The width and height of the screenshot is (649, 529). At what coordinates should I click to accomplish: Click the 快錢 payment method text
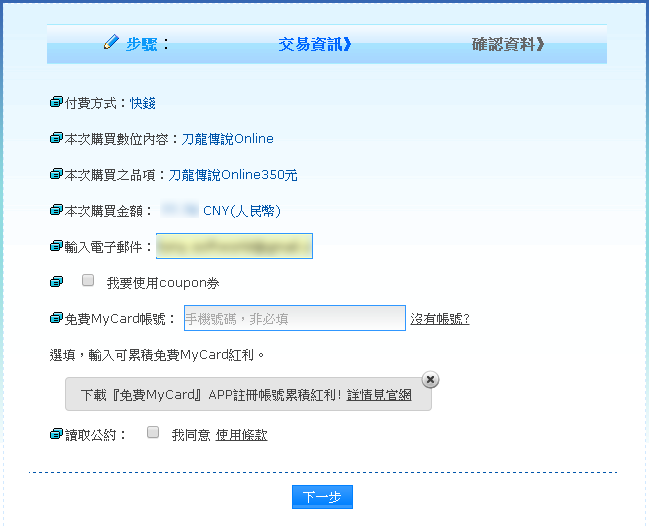pos(143,103)
